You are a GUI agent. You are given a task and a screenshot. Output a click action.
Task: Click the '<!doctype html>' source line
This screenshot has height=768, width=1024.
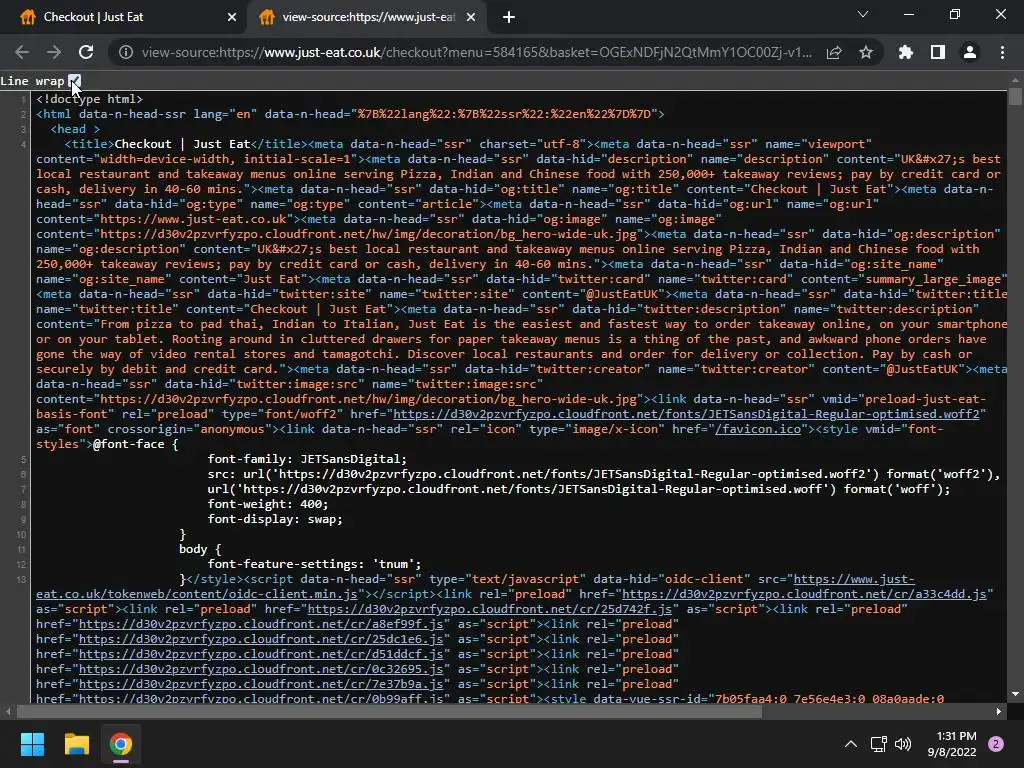[89, 99]
